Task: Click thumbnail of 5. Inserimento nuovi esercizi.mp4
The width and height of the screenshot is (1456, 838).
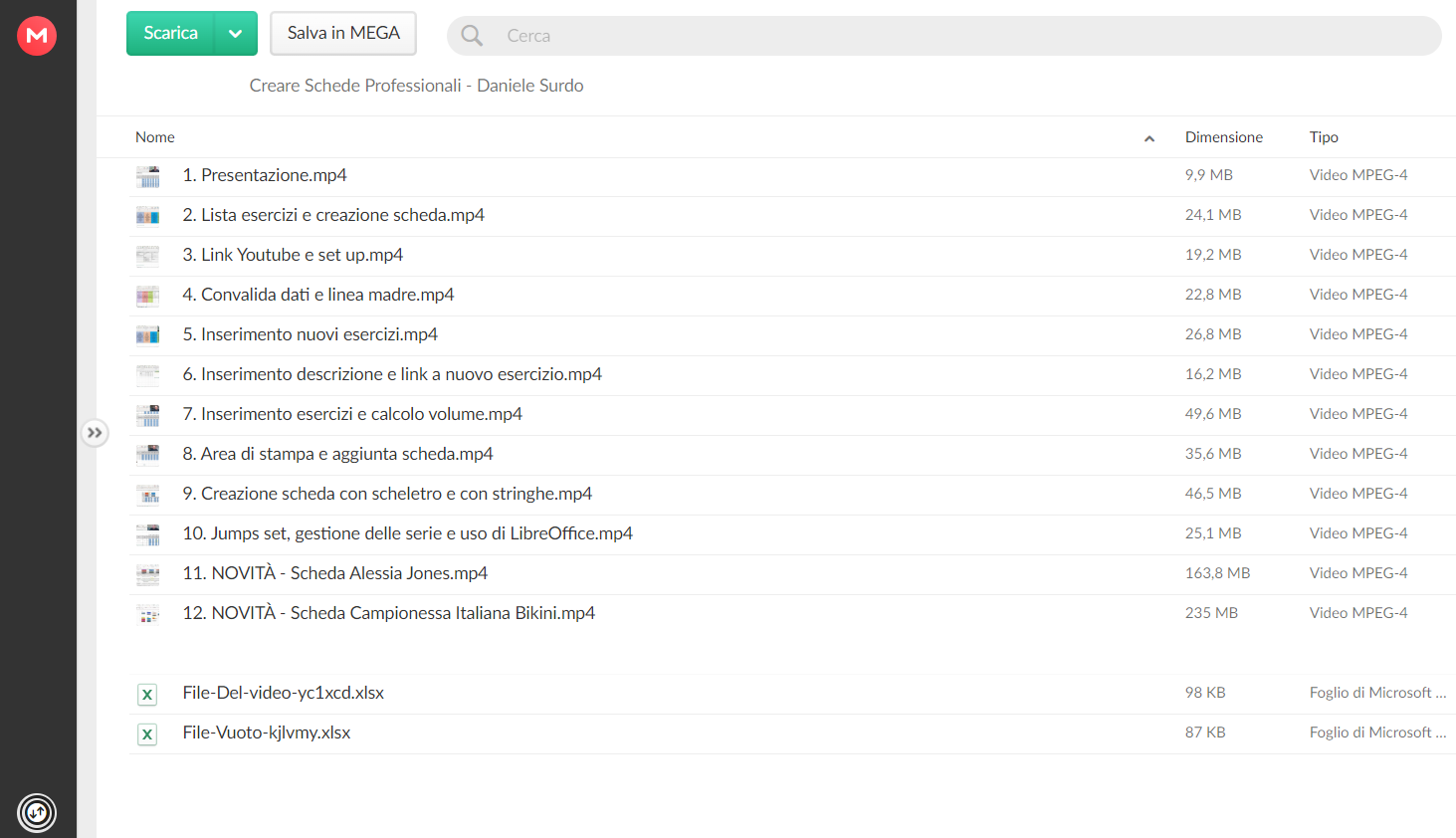Action: click(148, 335)
